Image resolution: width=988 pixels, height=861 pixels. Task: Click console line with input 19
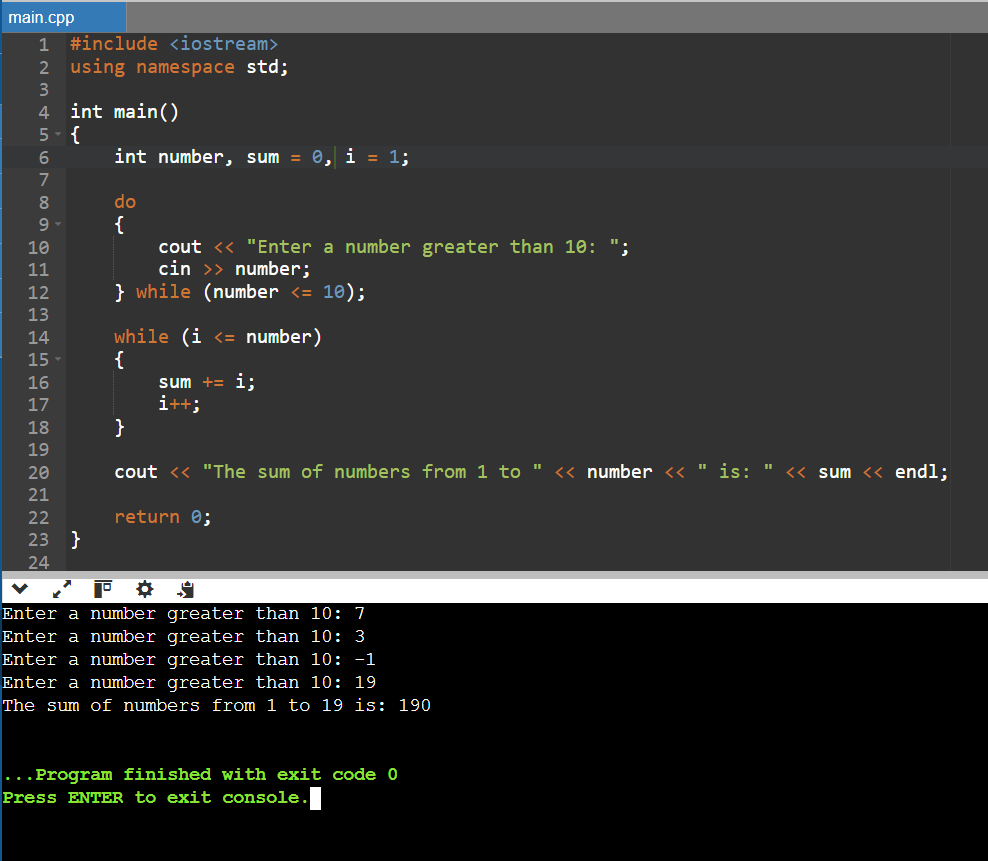pyautogui.click(x=189, y=683)
